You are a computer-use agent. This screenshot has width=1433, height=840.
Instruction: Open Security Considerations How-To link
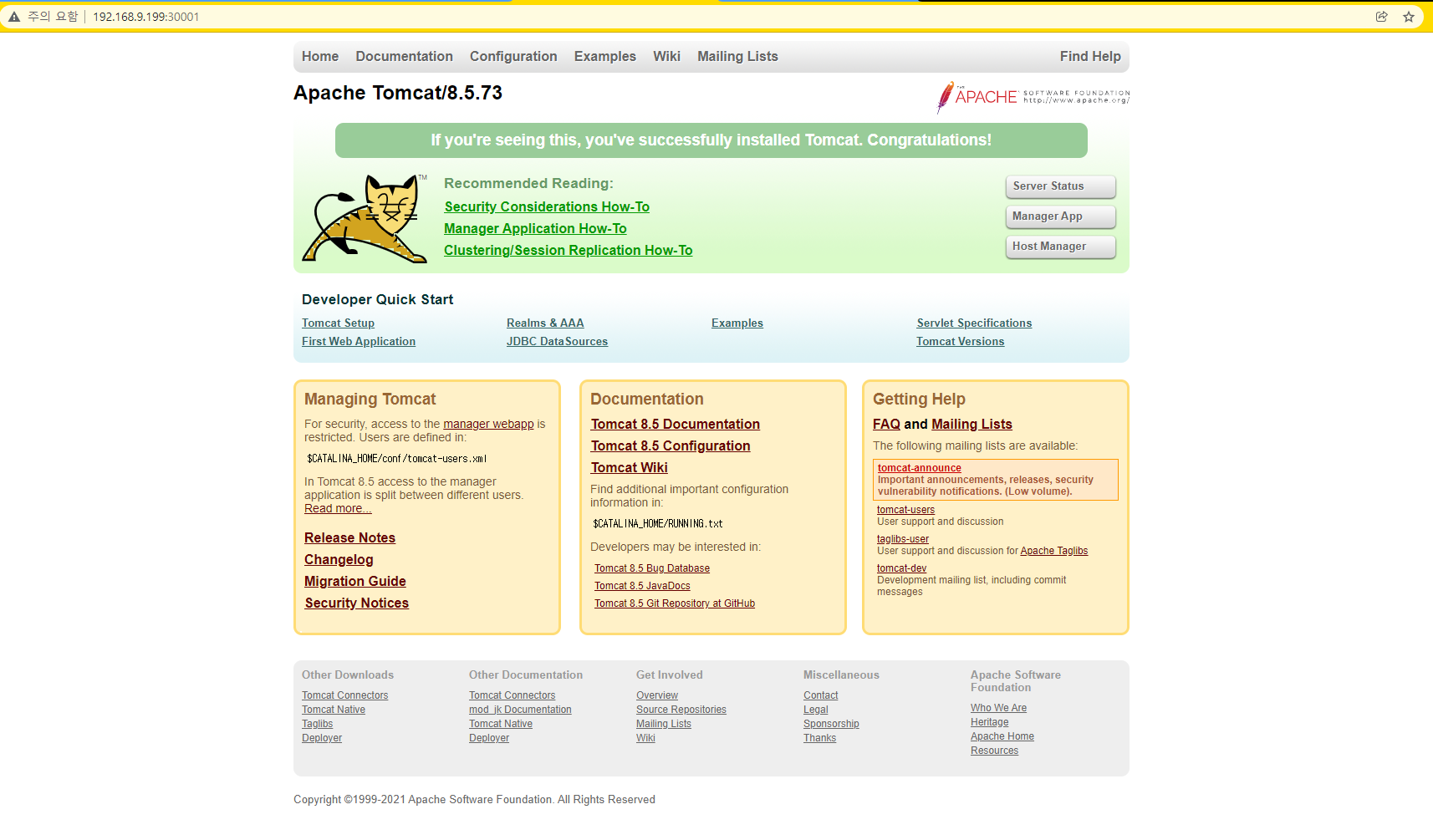[x=547, y=207]
